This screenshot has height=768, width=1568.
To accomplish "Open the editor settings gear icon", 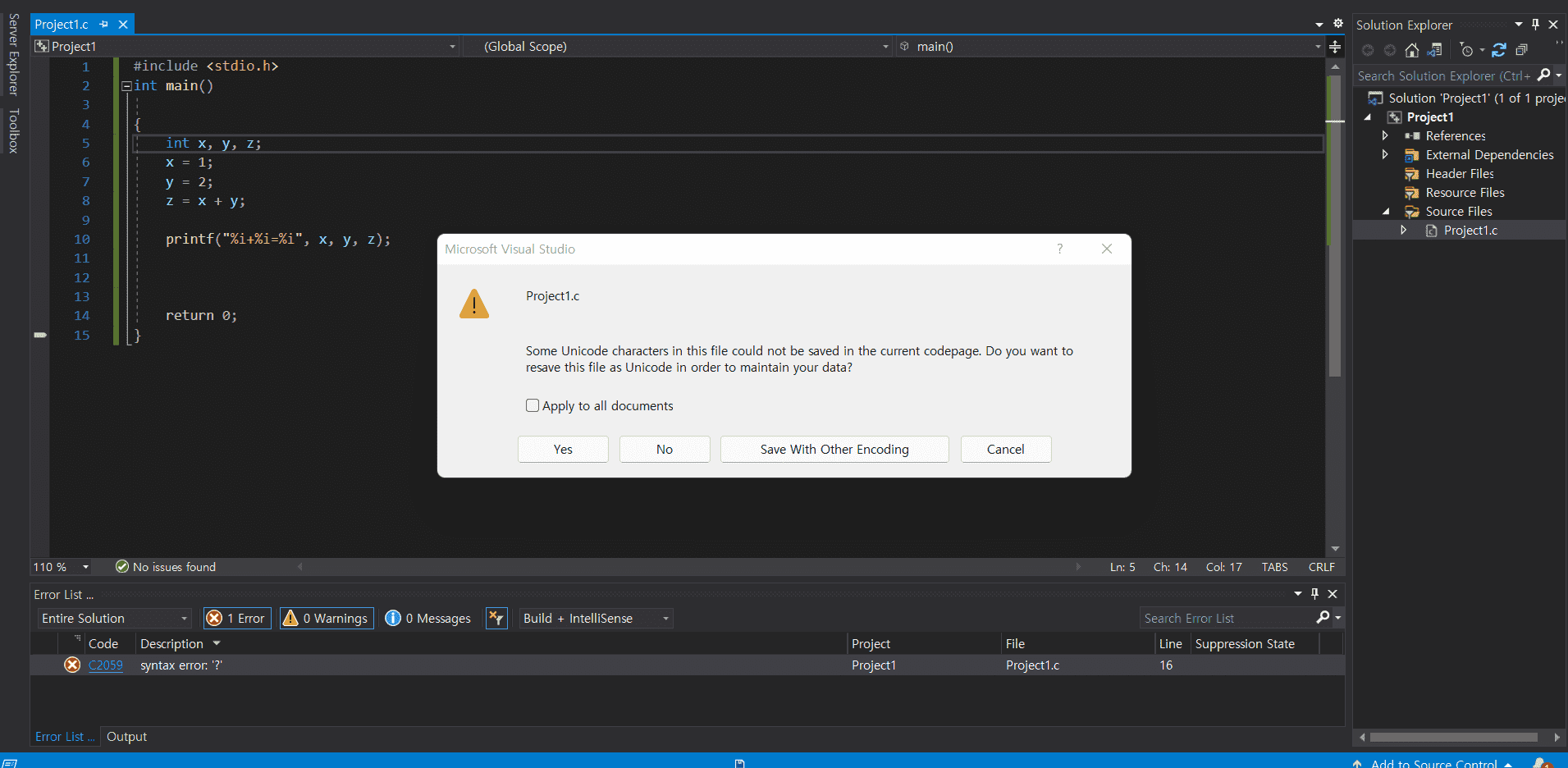I will [x=1337, y=24].
